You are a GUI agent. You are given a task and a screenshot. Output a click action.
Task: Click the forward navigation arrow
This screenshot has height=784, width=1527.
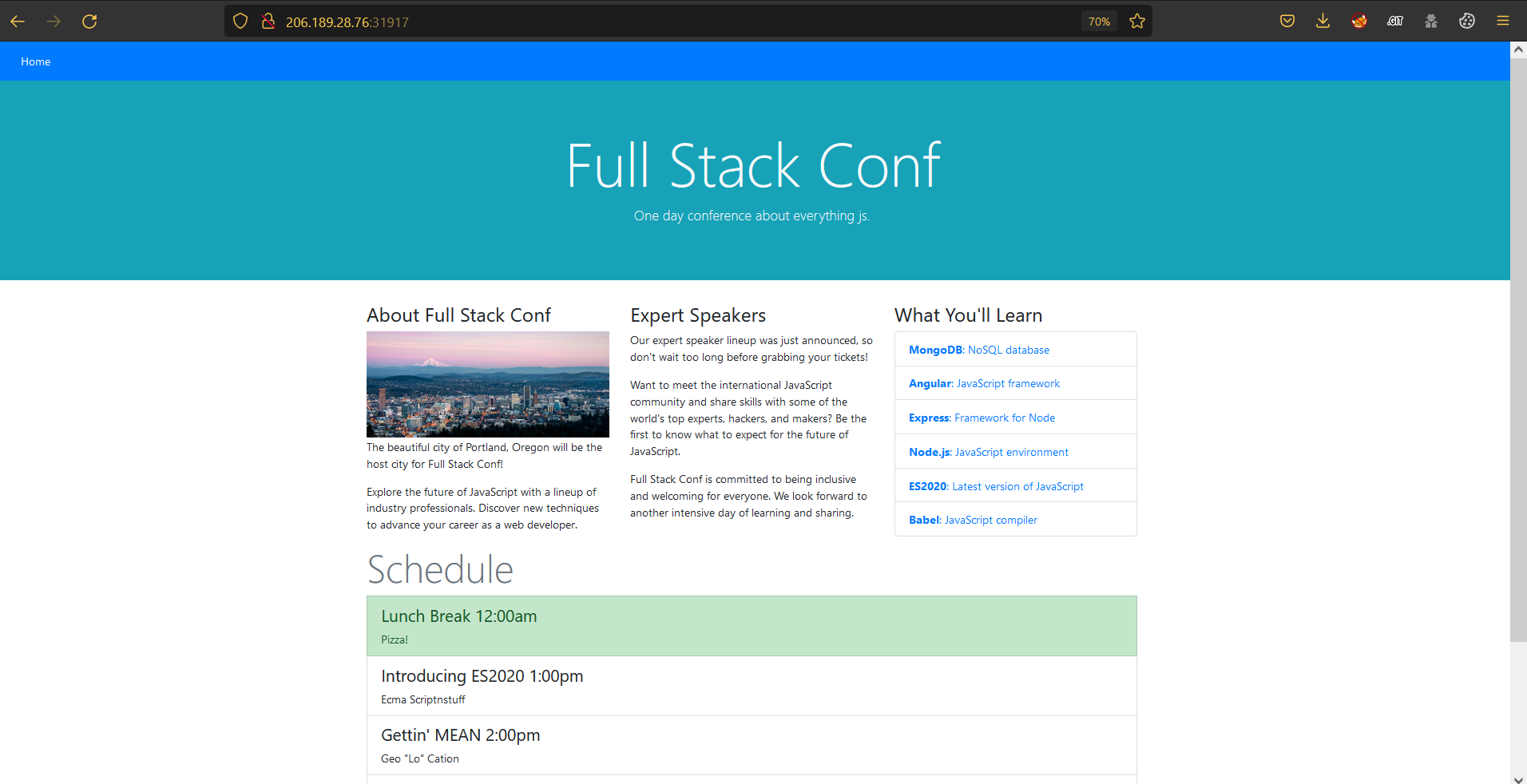54,22
